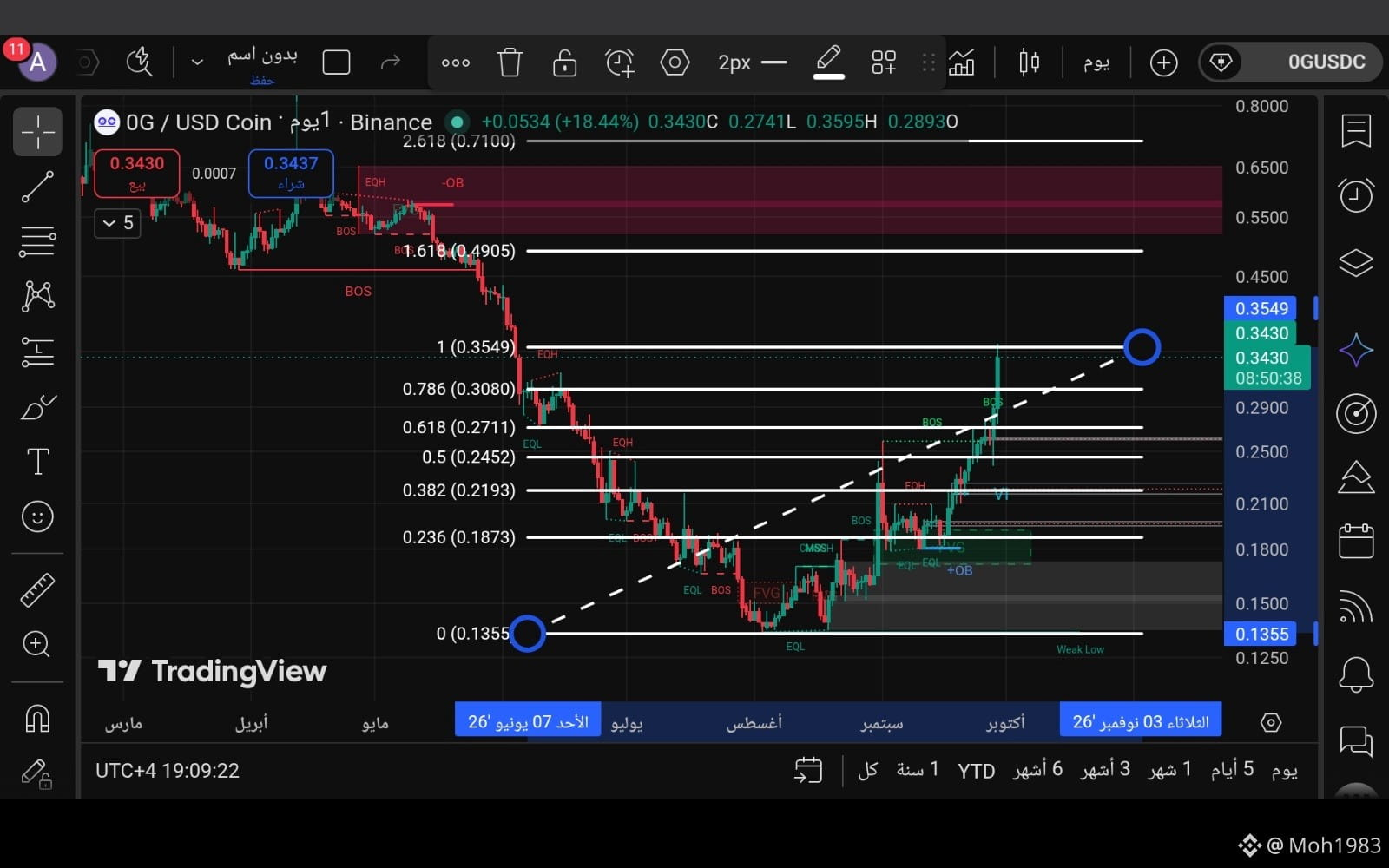Toggle lock on the selected drawing
Image resolution: width=1389 pixels, height=868 pixels.
point(564,62)
